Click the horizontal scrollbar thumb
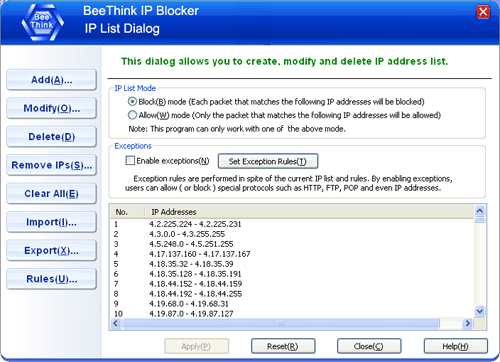 tap(281, 323)
